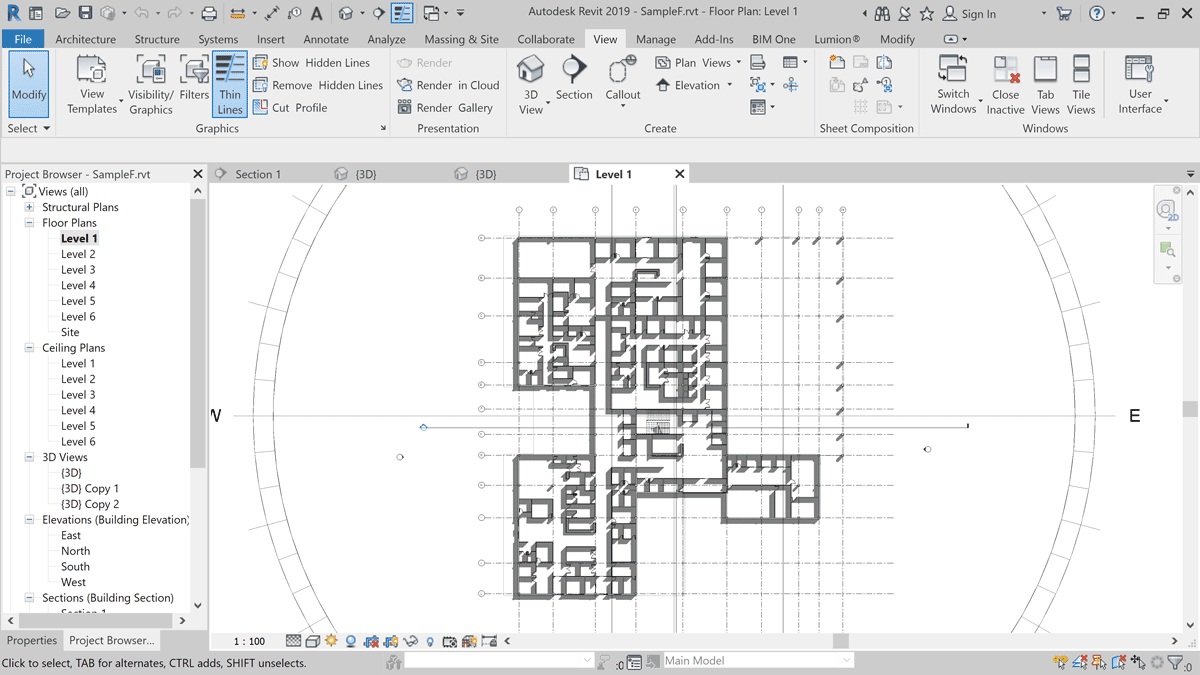Switch to the Section 1 view tab

click(257, 174)
